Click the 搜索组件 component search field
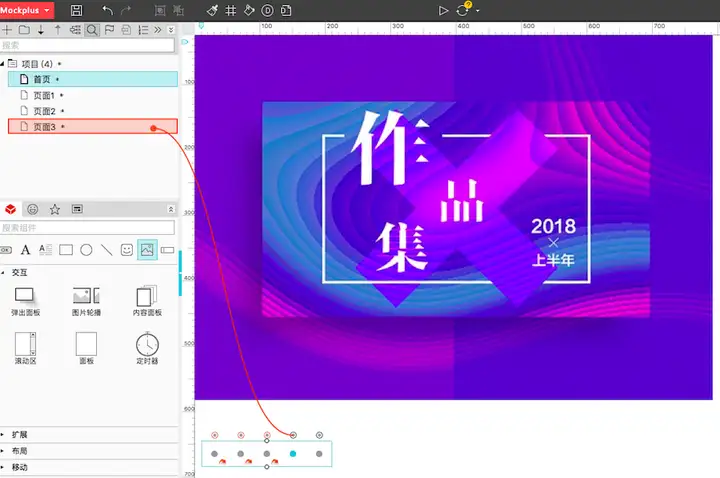Image resolution: width=720 pixels, height=478 pixels. (x=87, y=228)
